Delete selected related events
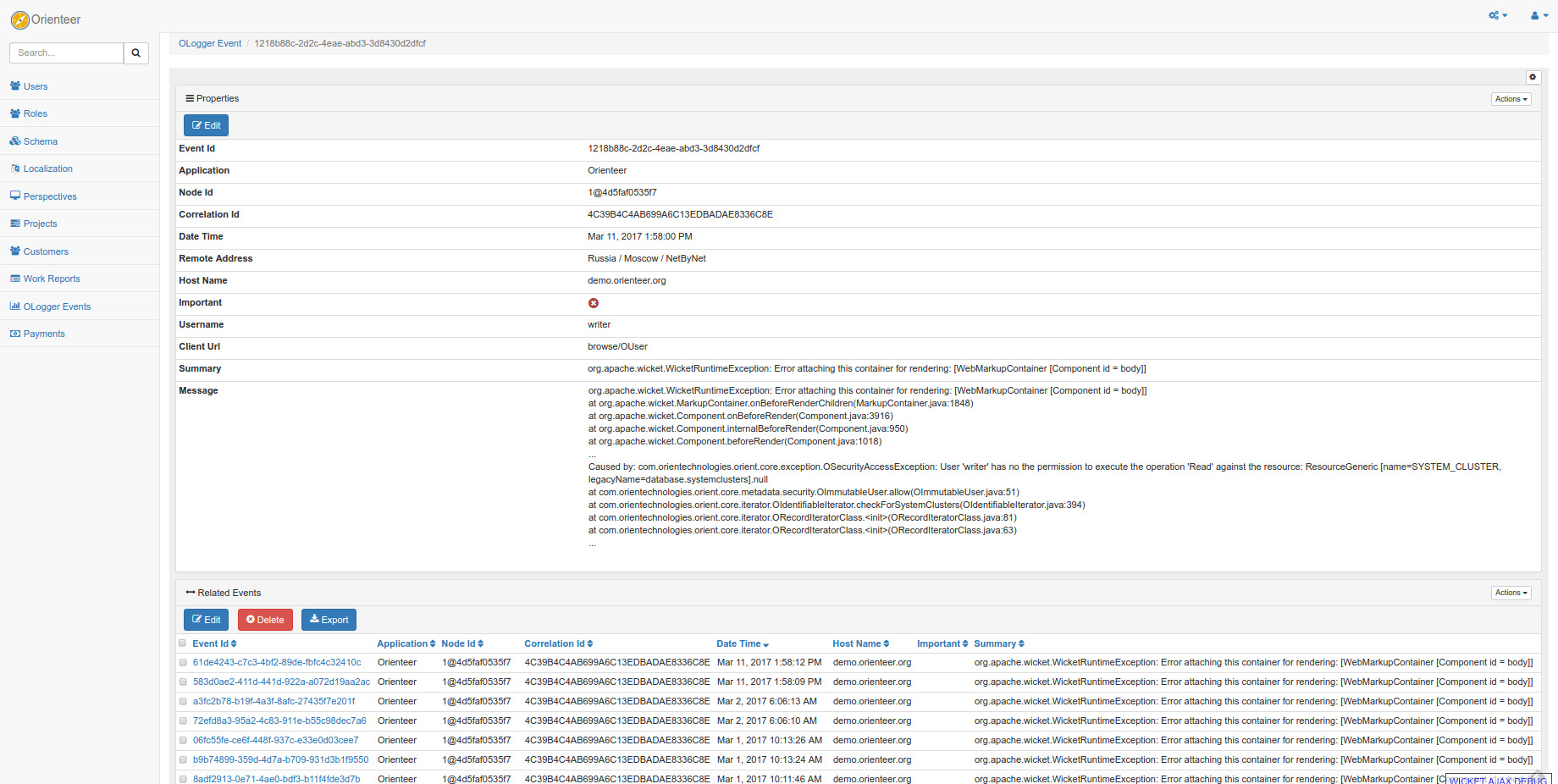Viewport: 1558px width, 784px height. point(265,620)
